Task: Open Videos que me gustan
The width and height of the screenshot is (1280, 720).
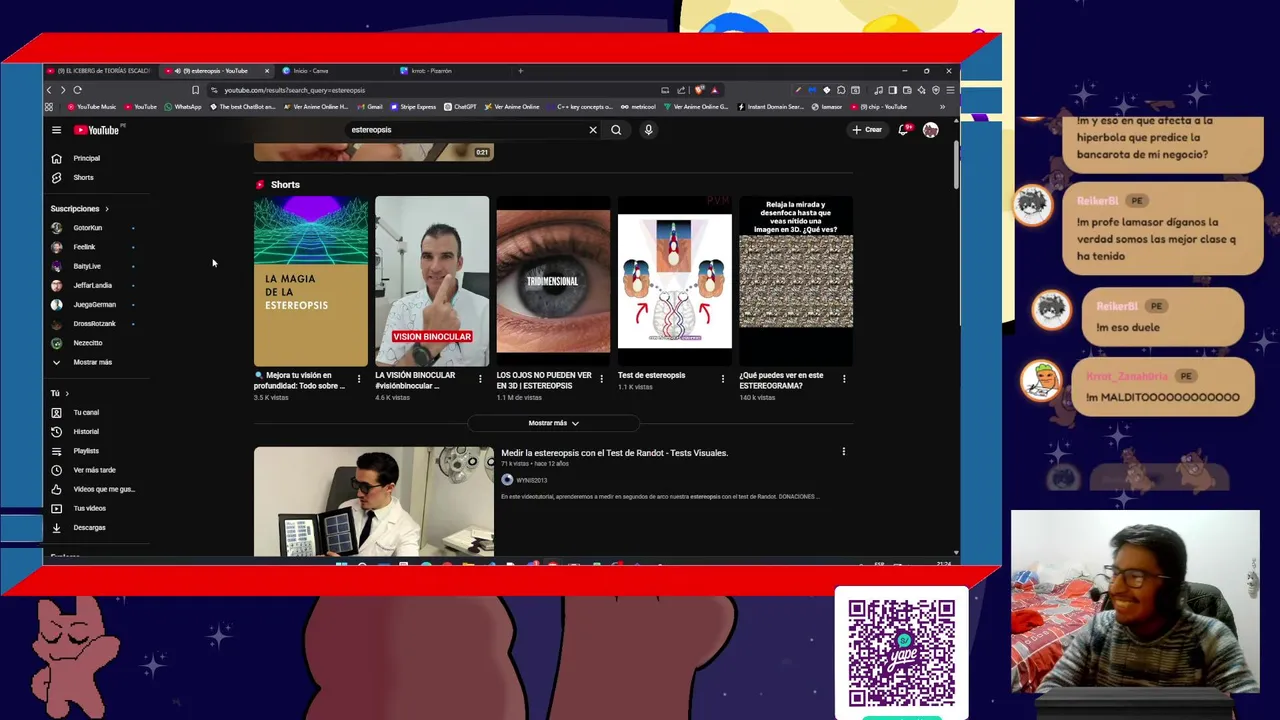Action: click(97, 489)
